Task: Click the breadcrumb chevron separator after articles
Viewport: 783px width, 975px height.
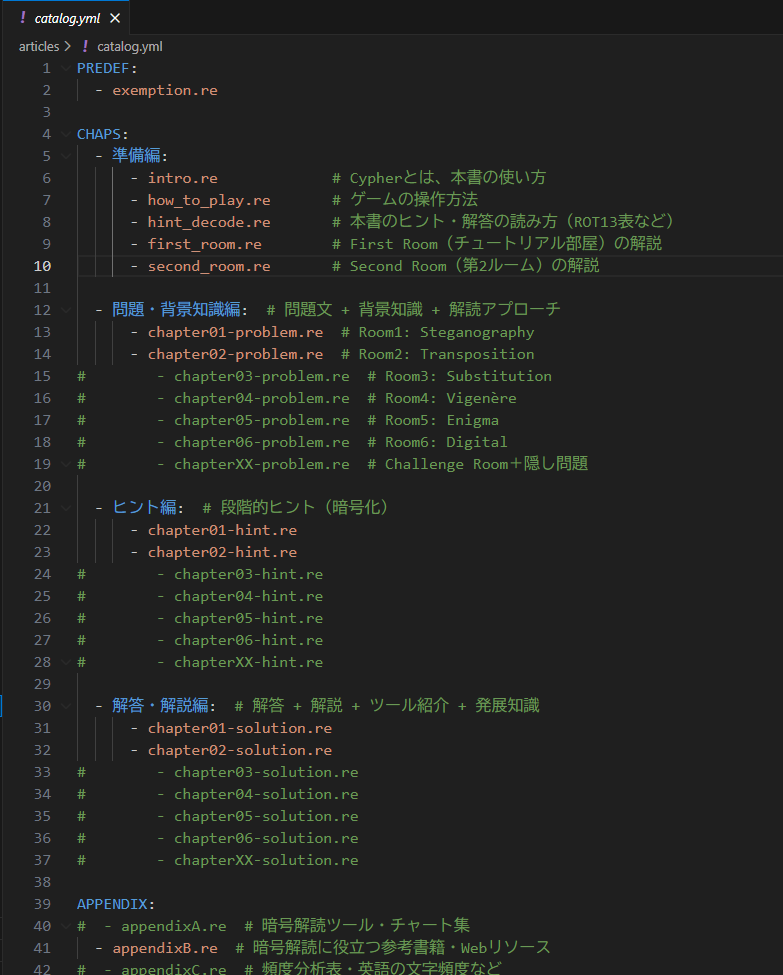Action: tap(67, 46)
